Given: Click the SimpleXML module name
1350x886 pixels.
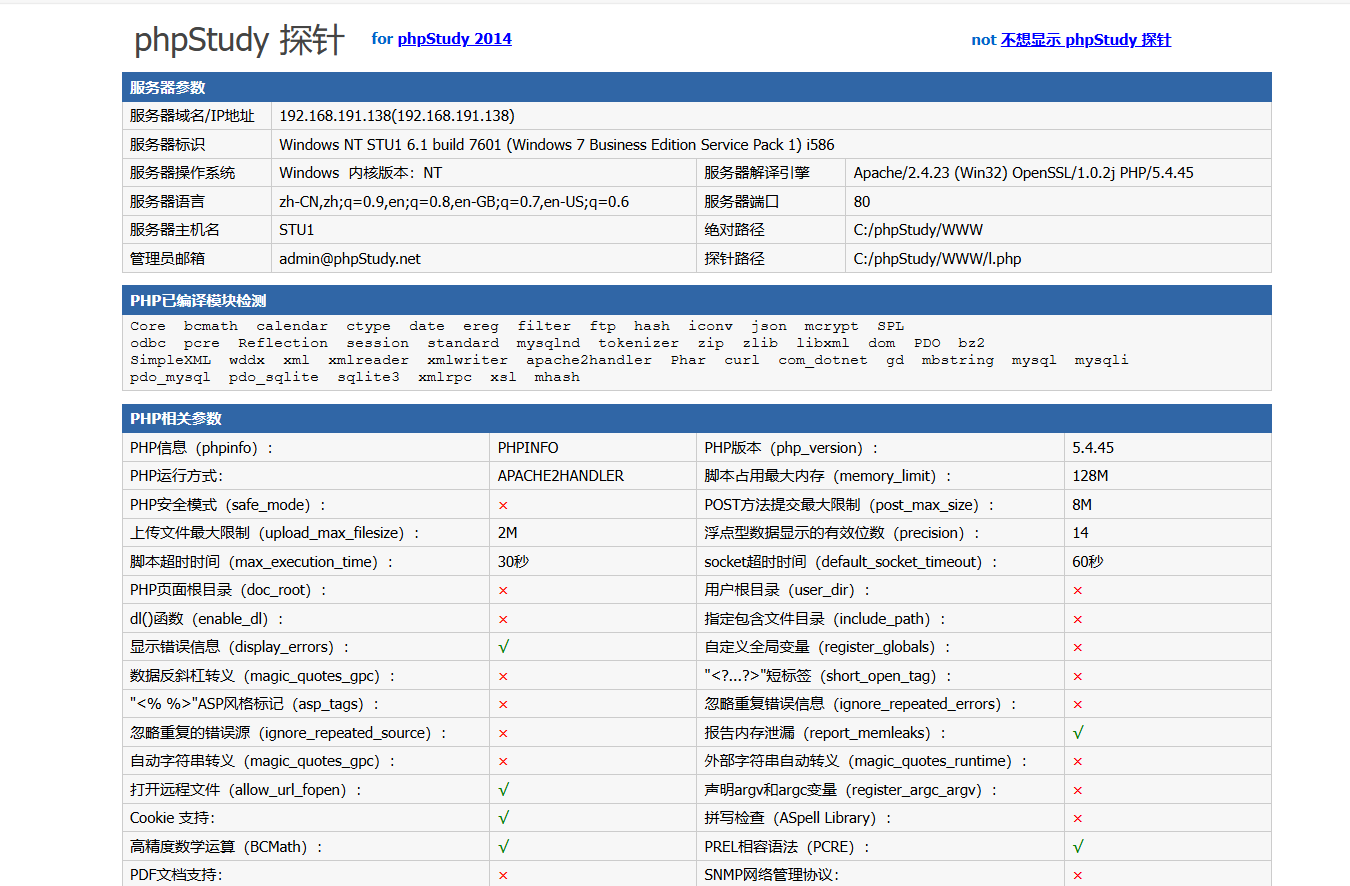Looking at the screenshot, I should tap(170, 360).
